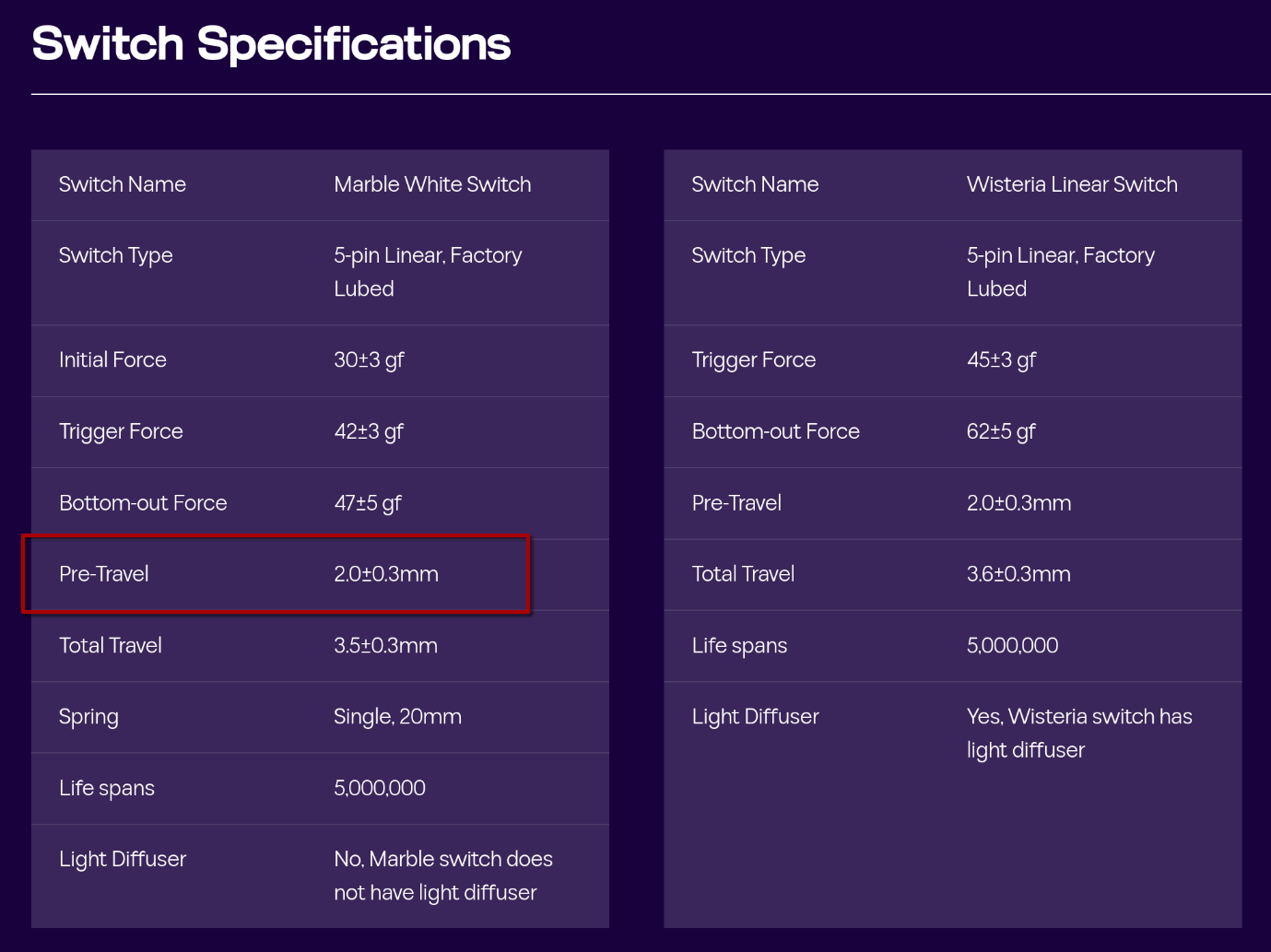
Task: Click the Marble Trigger Force value 42±3 gf
Action: (369, 432)
